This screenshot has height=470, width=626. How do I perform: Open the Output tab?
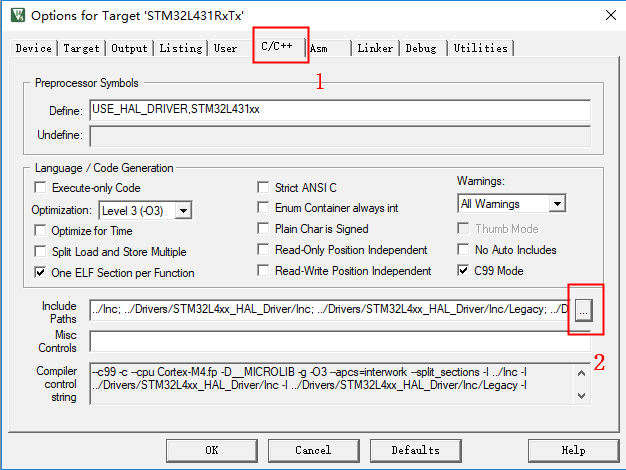tap(129, 48)
